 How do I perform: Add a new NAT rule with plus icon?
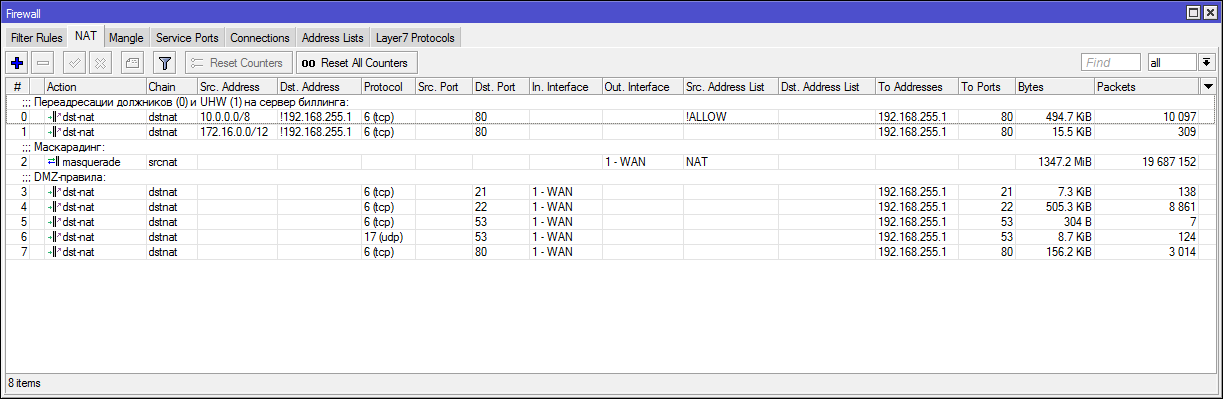coord(16,63)
